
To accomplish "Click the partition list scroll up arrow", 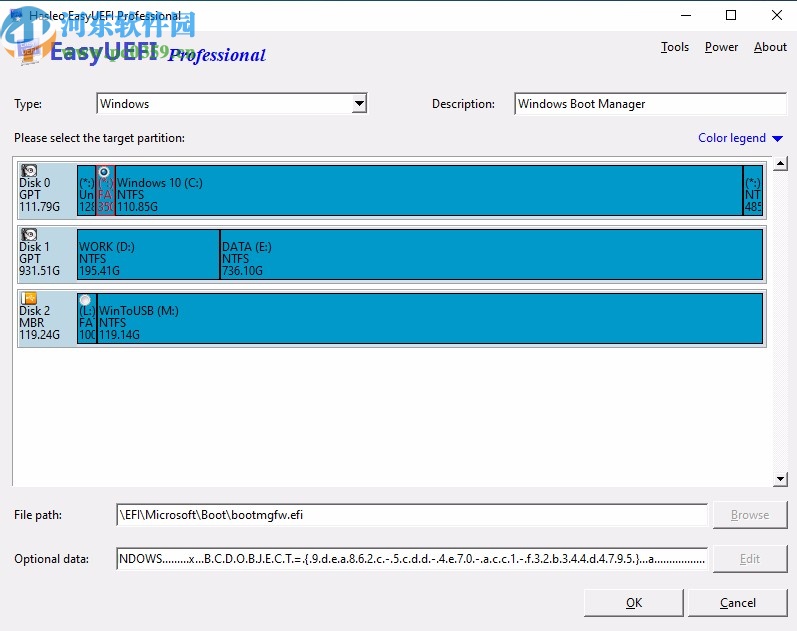I will pyautogui.click(x=780, y=164).
